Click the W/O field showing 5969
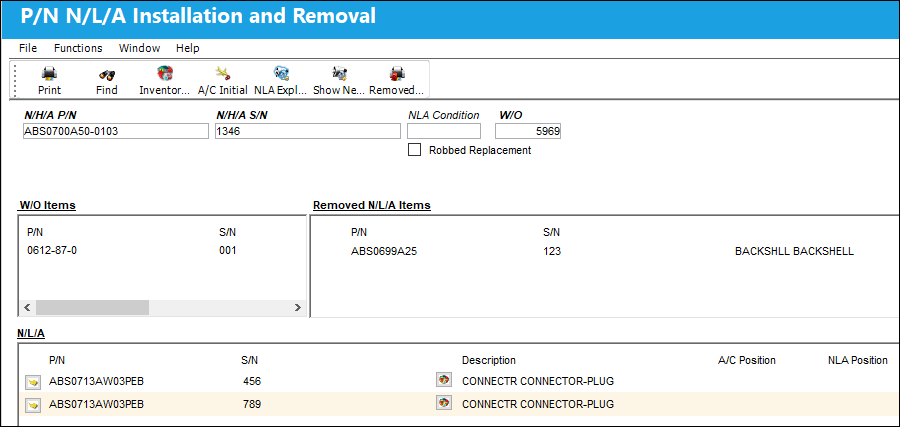This screenshot has width=900, height=427. point(527,131)
